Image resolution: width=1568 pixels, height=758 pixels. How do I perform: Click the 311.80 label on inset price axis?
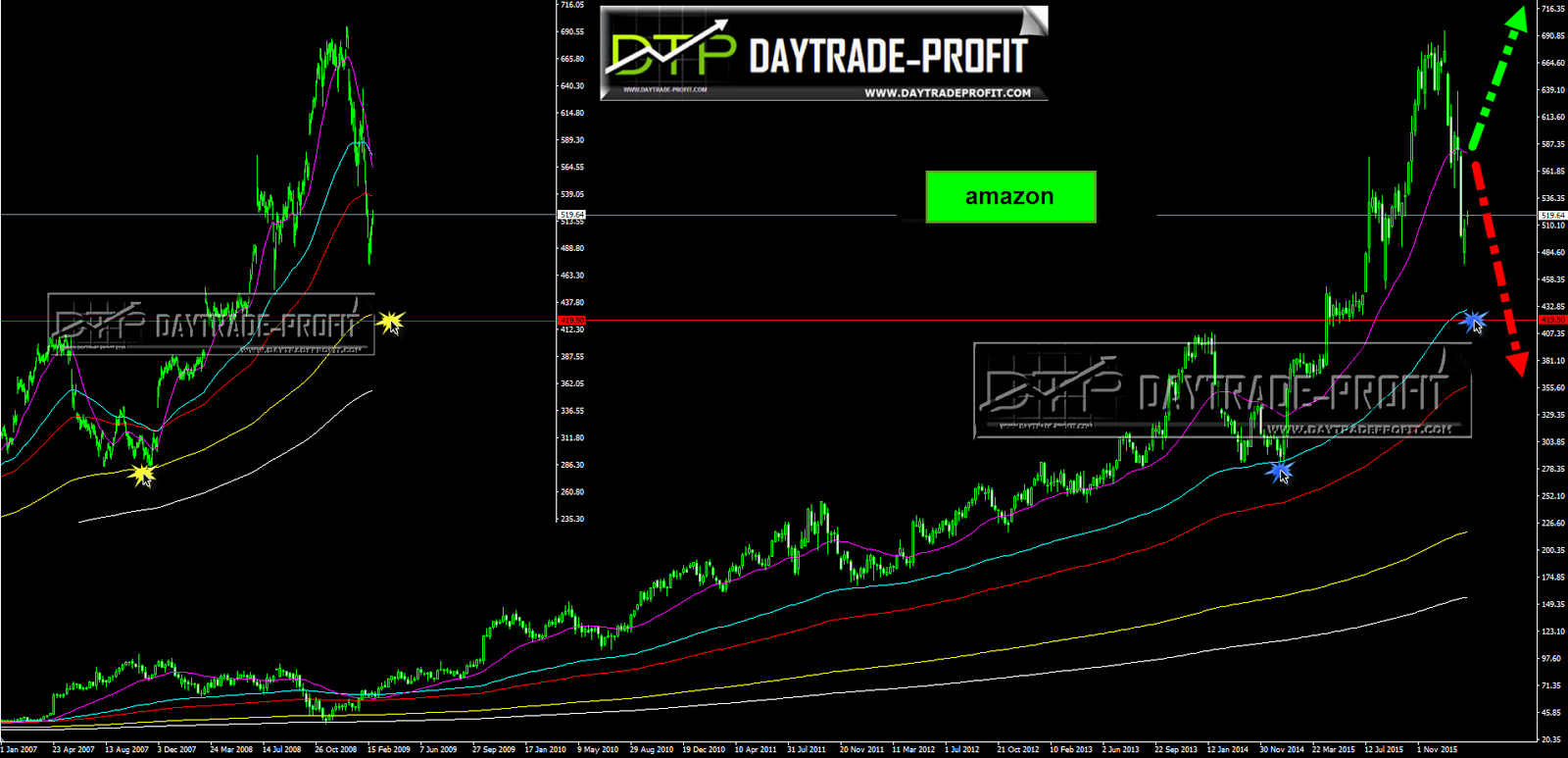coord(572,438)
